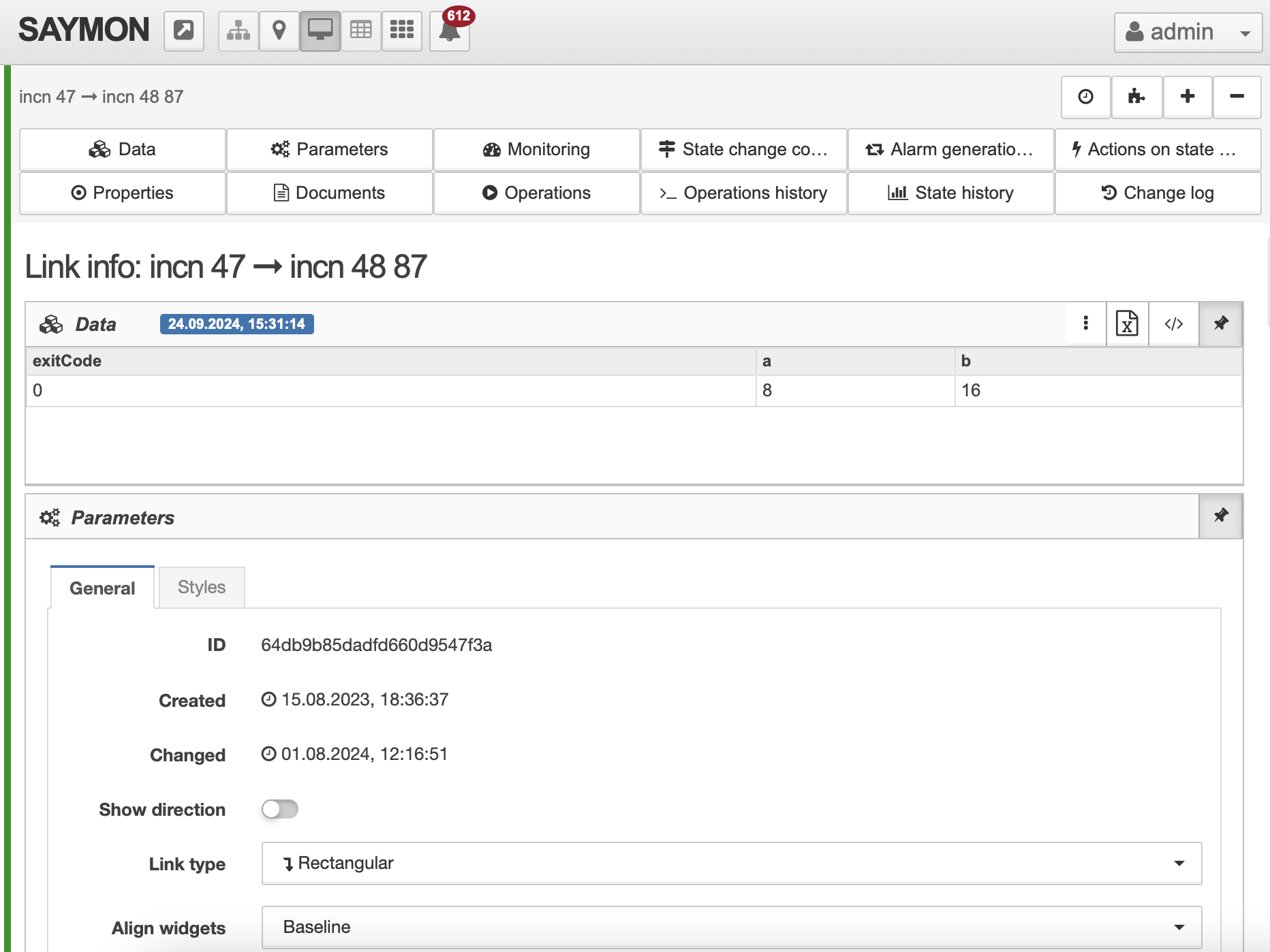
Task: Open the Link type Rectangular dropdown
Action: click(732, 863)
